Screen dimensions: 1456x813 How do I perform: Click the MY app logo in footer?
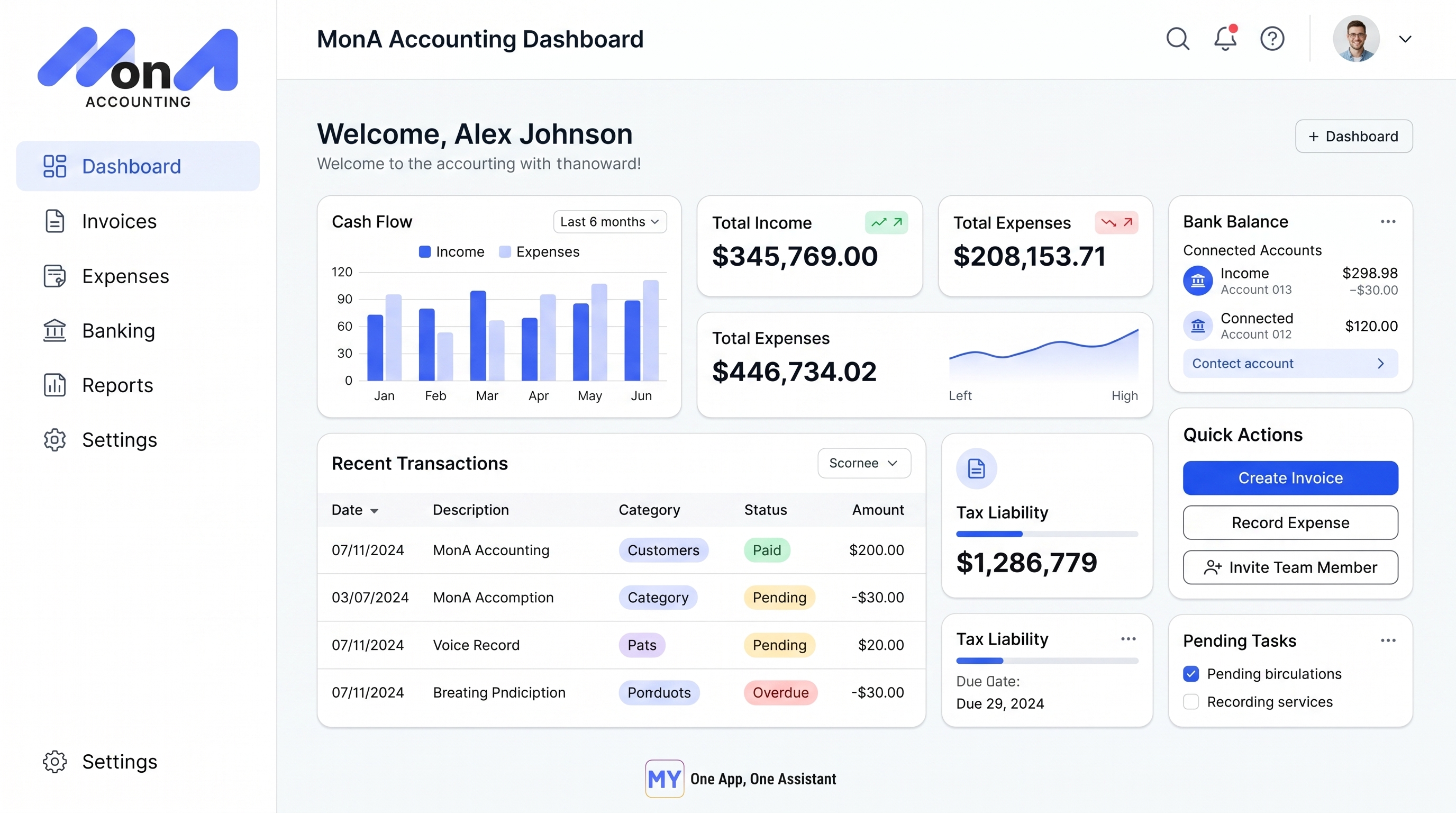click(664, 779)
